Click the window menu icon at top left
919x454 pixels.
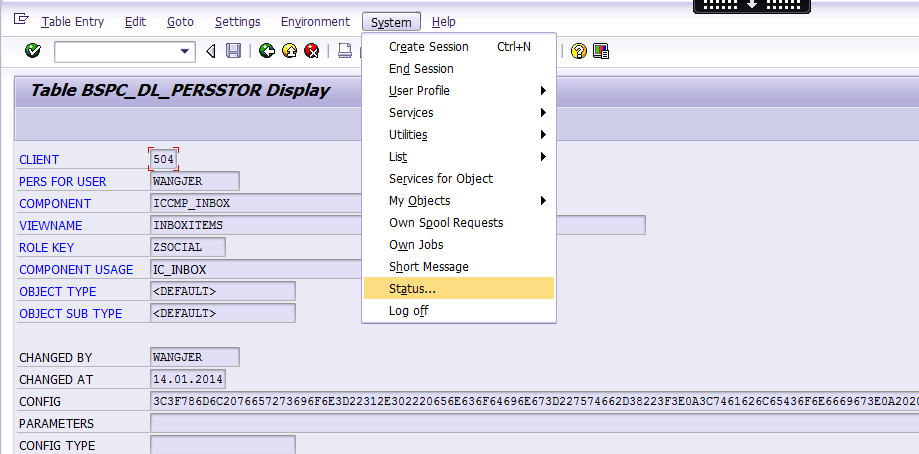click(21, 19)
